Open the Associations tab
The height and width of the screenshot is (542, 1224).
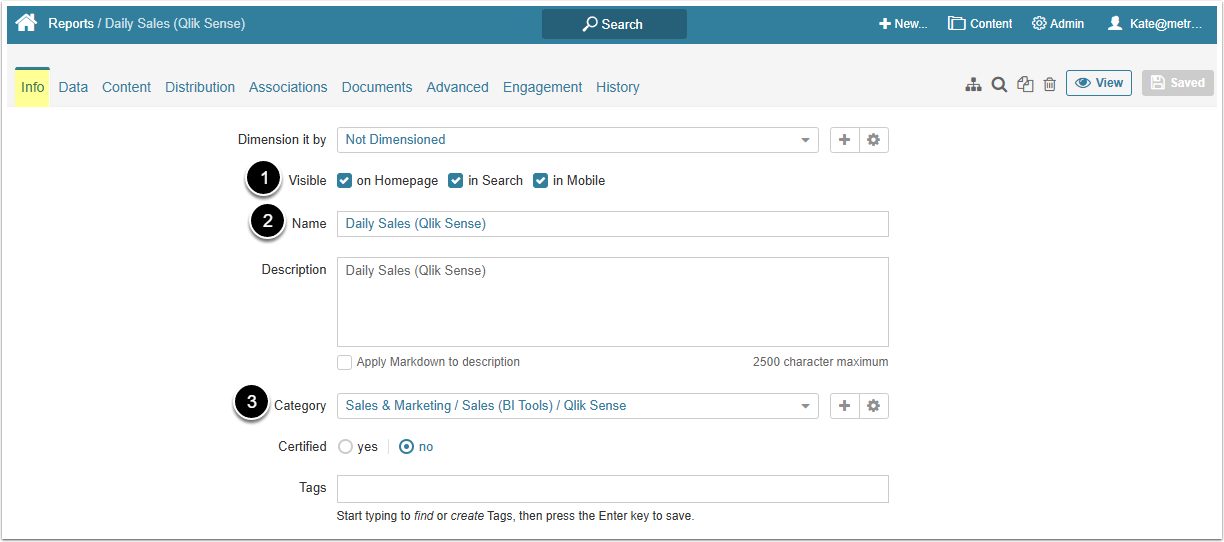[x=288, y=87]
